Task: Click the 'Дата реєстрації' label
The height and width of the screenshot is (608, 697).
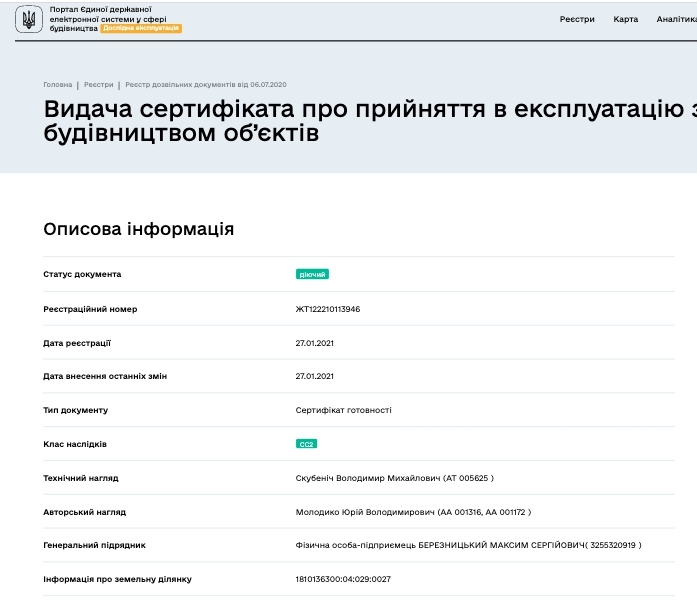Action: (x=77, y=343)
